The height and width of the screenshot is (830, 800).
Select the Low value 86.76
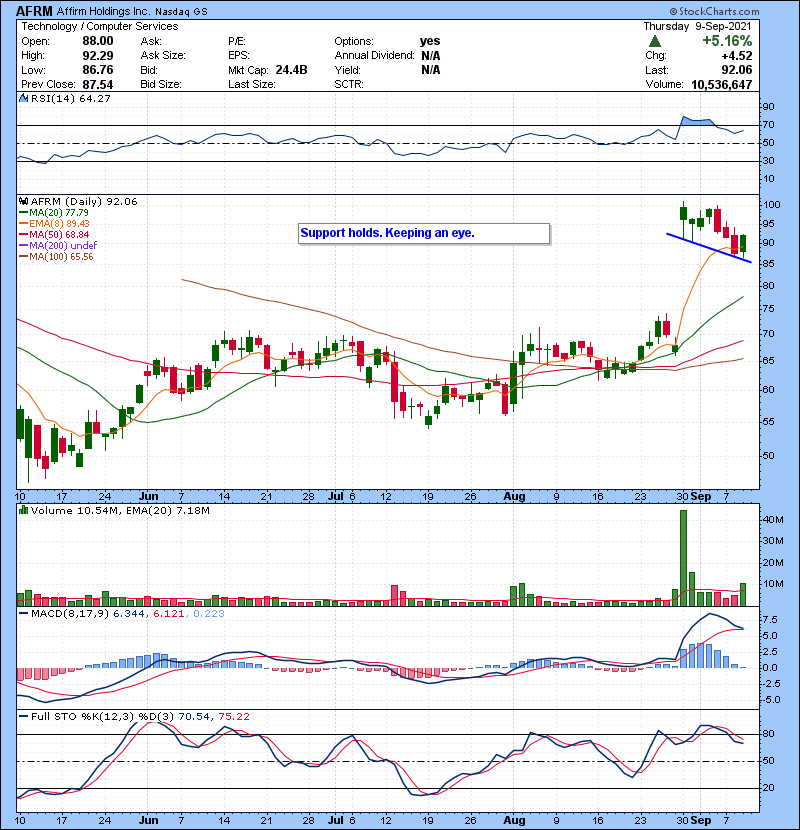point(97,70)
